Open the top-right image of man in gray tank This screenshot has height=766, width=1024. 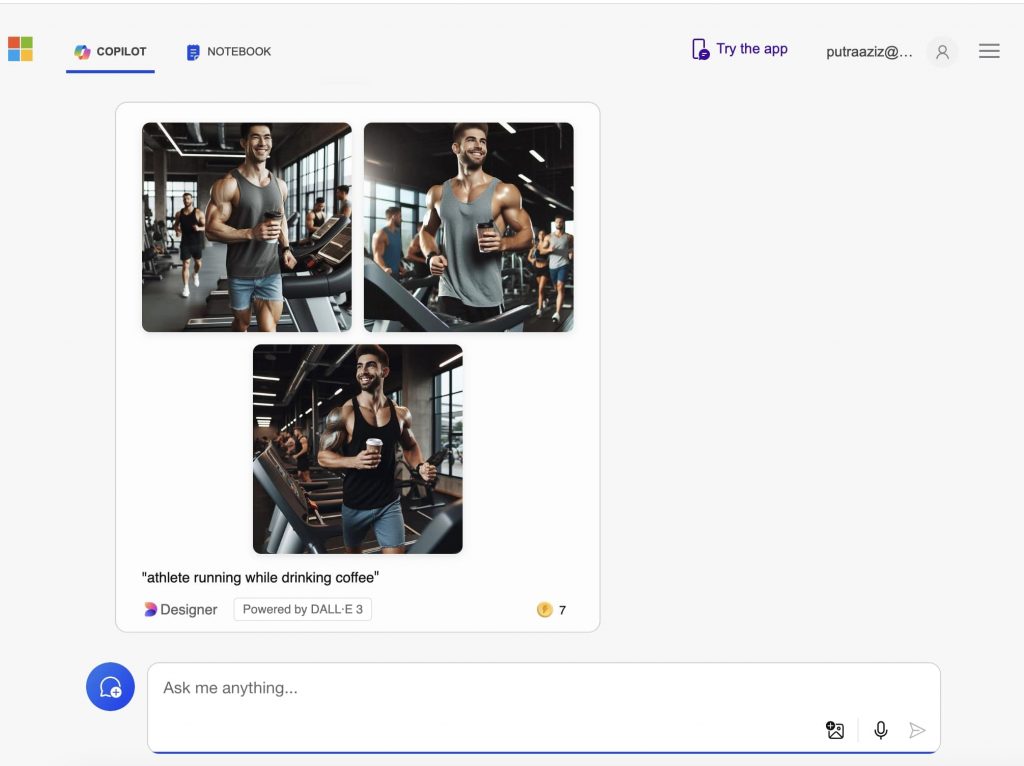(x=469, y=227)
